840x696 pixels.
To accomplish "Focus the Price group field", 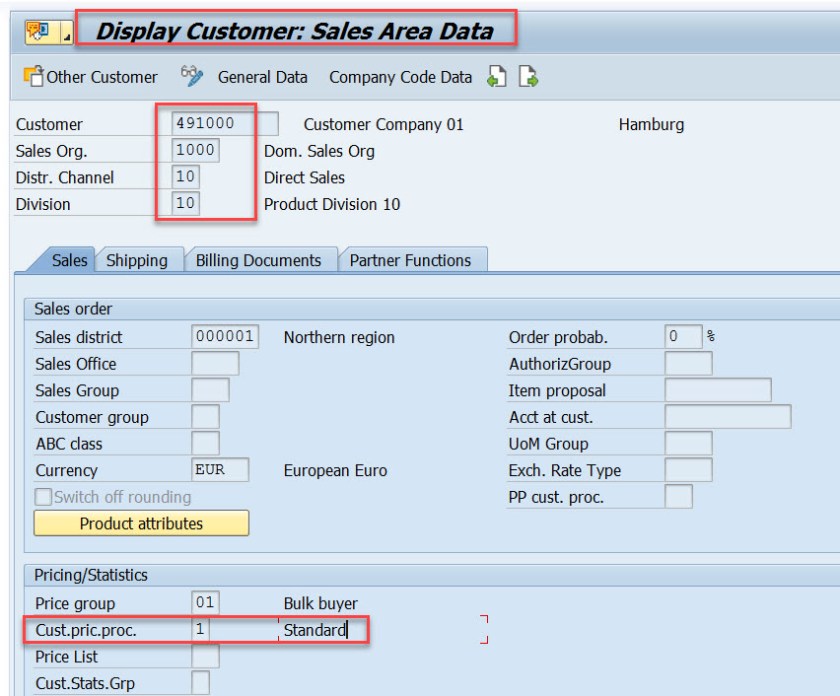I will point(205,604).
